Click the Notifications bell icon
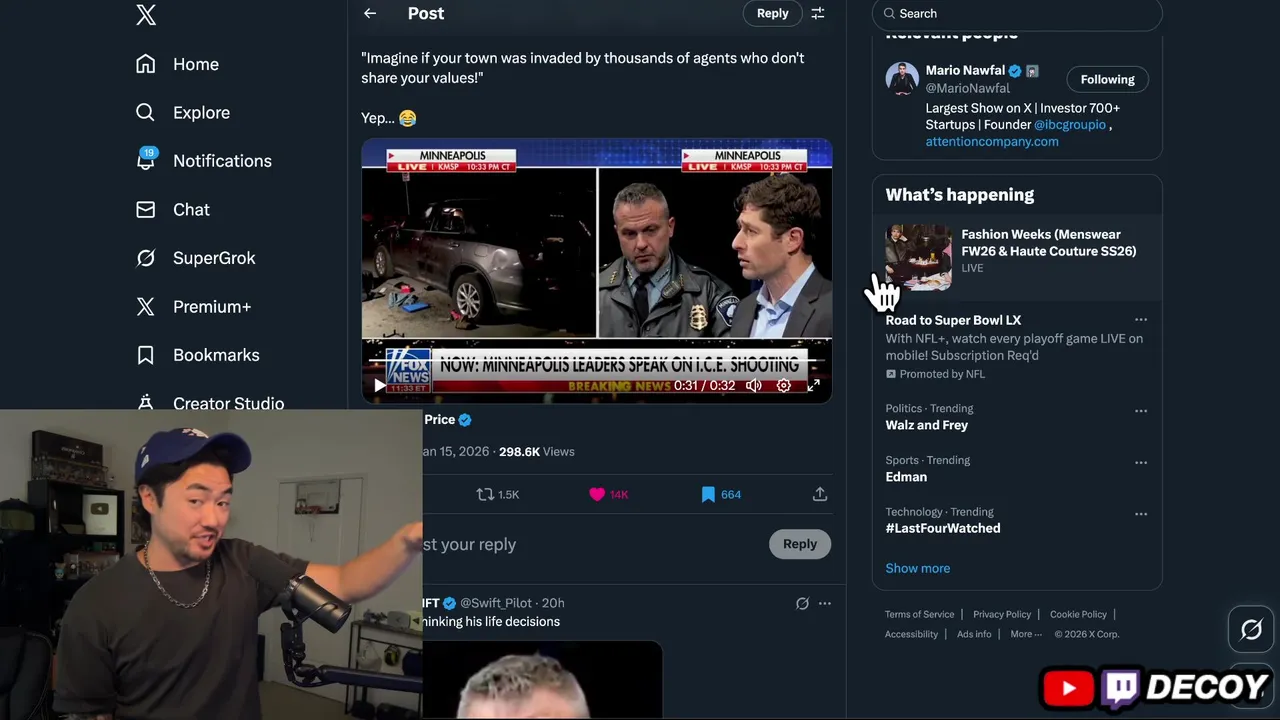The width and height of the screenshot is (1280, 720). pyautogui.click(x=146, y=161)
